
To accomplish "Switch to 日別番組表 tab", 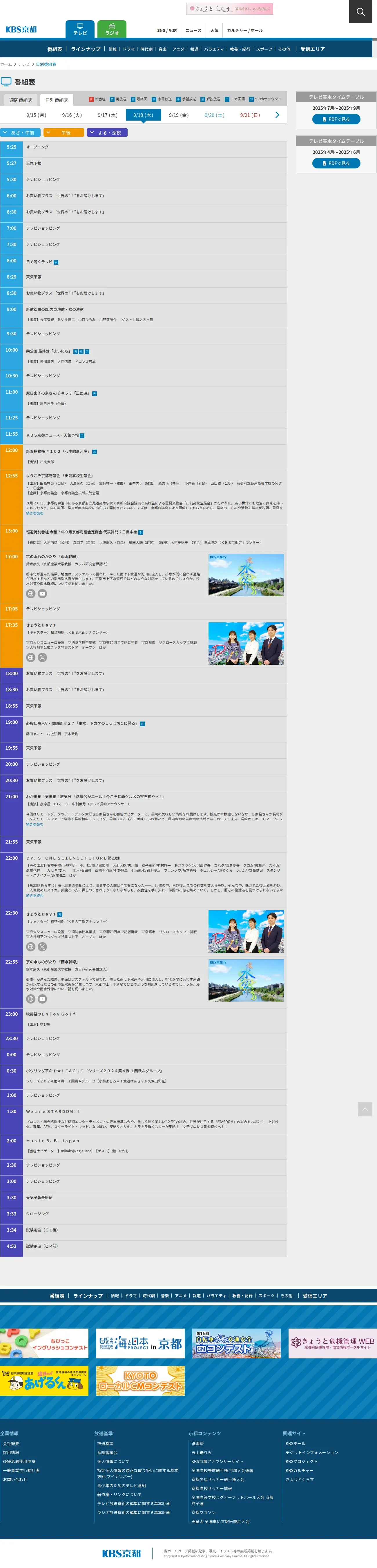I will coord(57,100).
